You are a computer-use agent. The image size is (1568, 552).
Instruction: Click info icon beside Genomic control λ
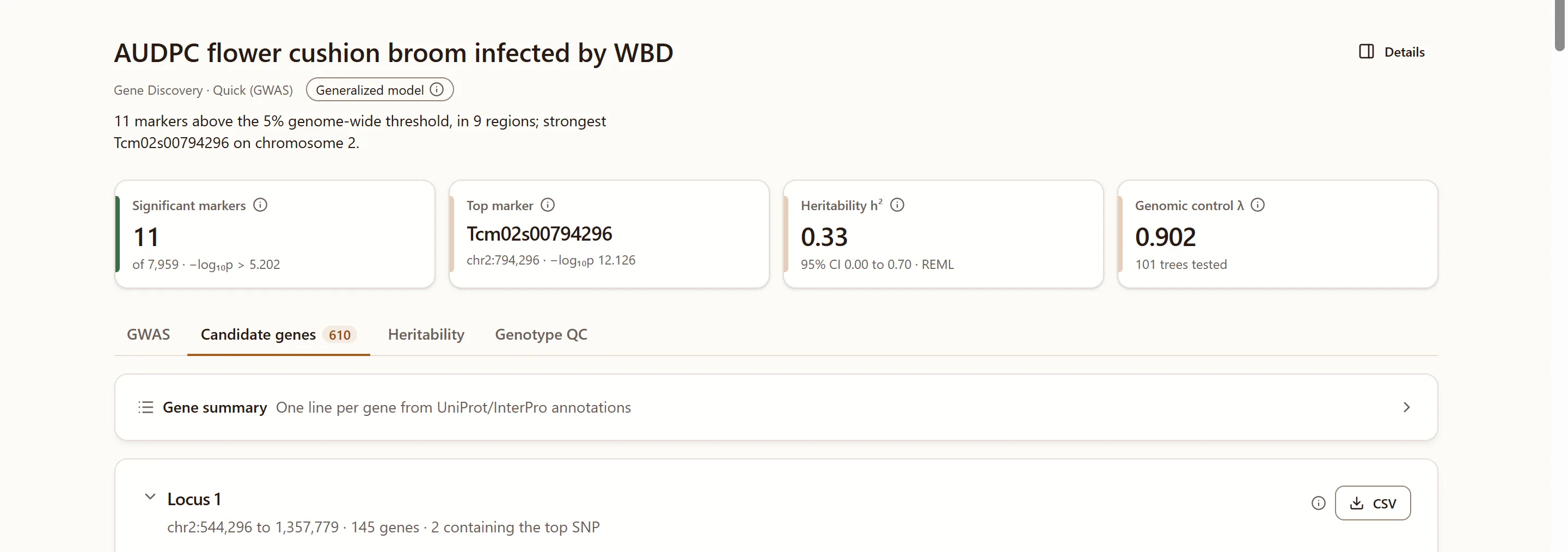point(1258,205)
